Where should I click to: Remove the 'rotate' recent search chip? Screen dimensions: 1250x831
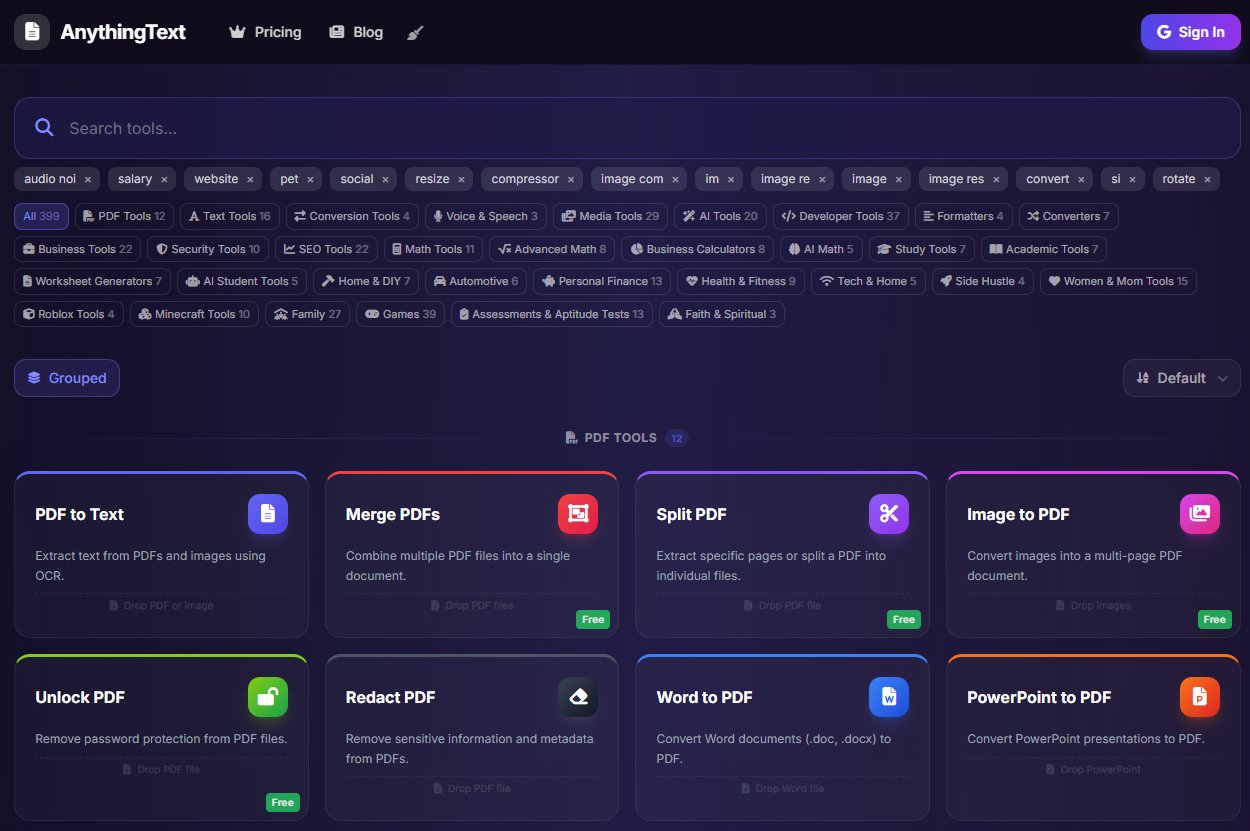pyautogui.click(x=1208, y=180)
